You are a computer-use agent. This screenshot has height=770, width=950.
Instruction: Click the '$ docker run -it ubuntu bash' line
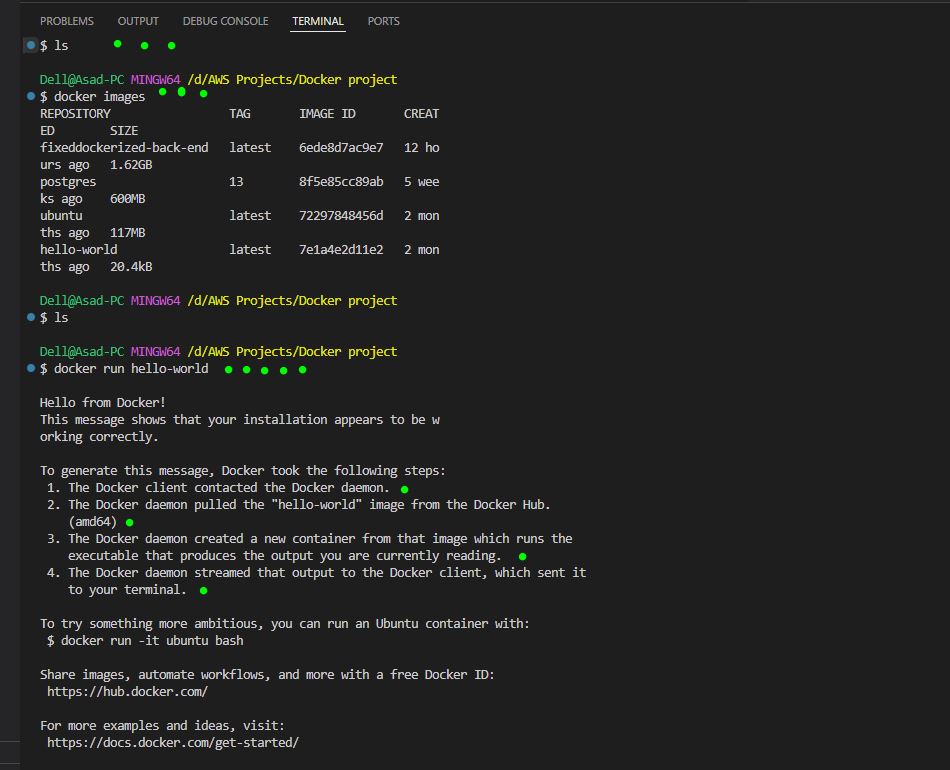[x=145, y=640]
